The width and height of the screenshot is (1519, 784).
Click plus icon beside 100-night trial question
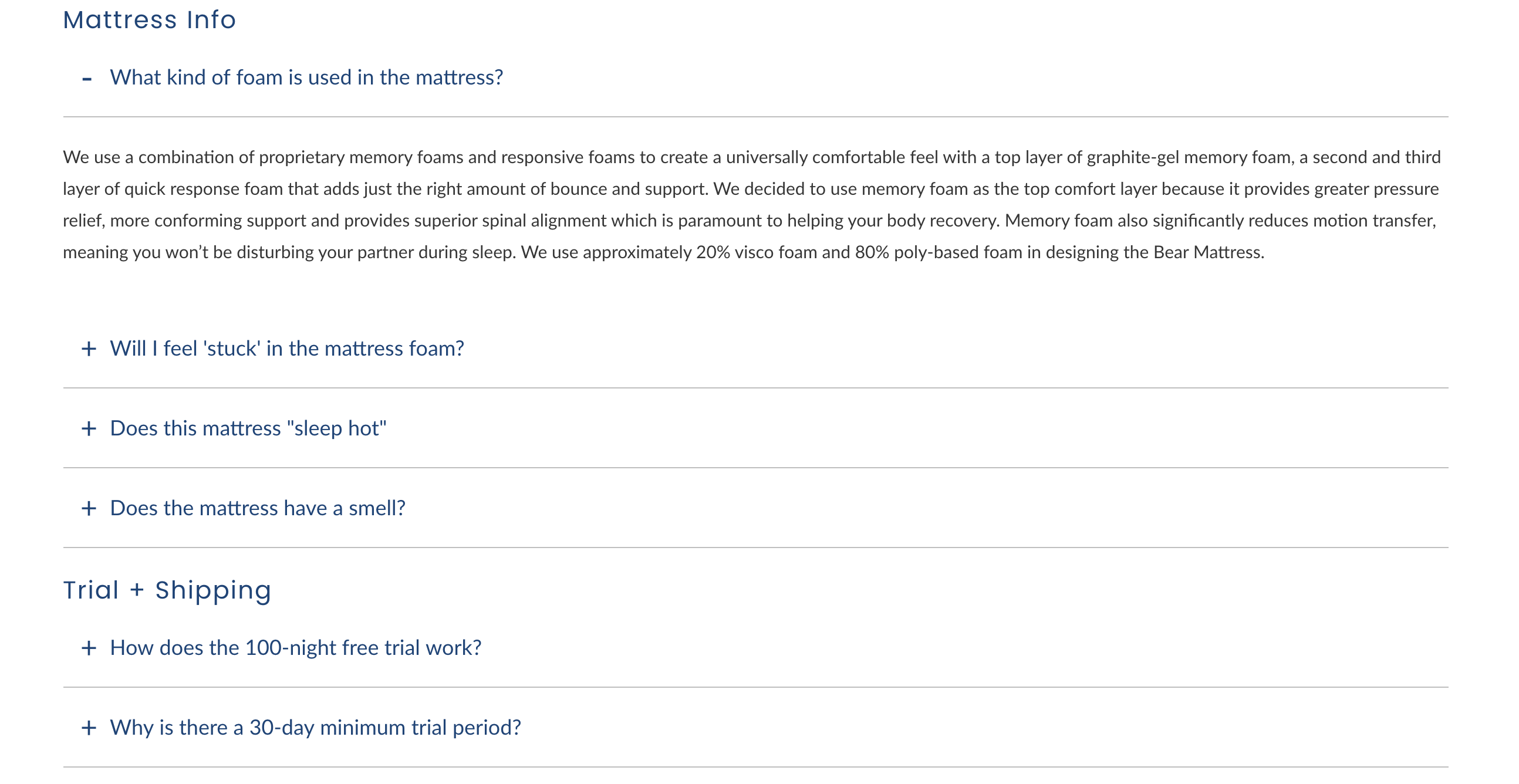tap(89, 648)
